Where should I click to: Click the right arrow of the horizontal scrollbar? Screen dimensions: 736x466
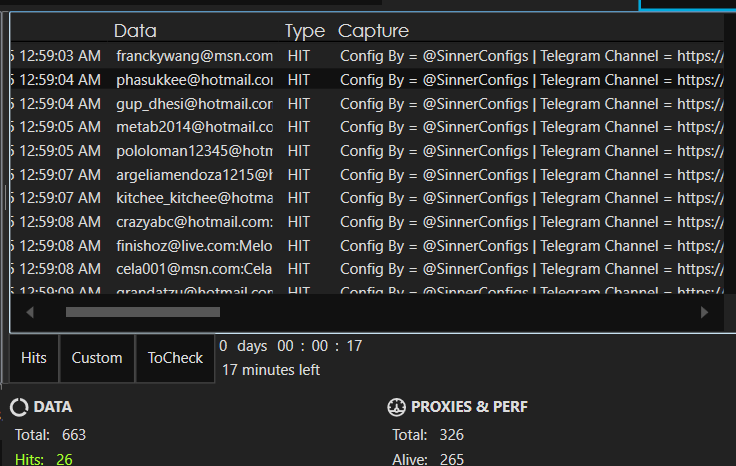pos(704,312)
